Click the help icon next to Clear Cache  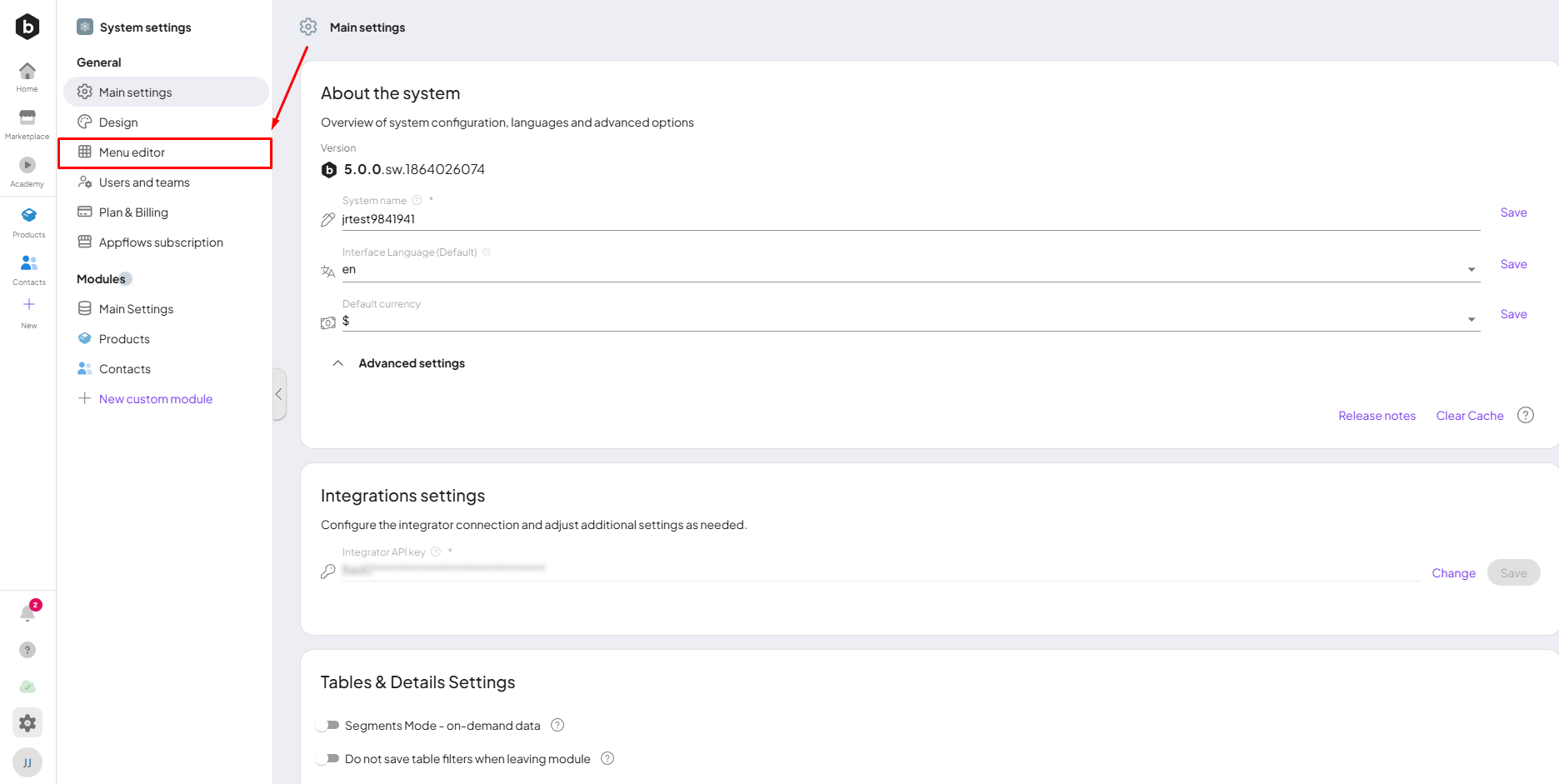[x=1525, y=416]
